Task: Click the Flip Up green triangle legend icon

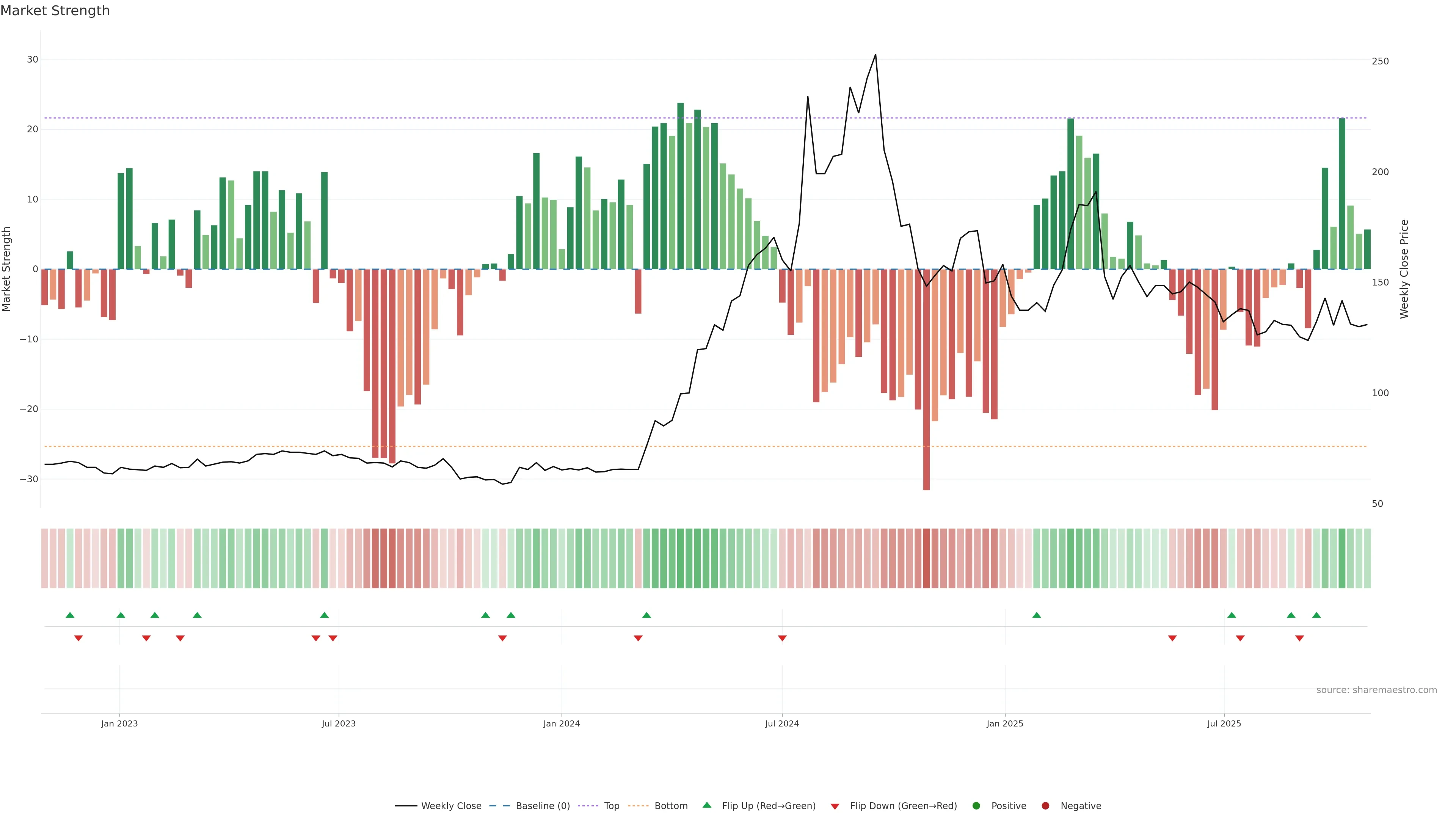Action: tap(706, 805)
